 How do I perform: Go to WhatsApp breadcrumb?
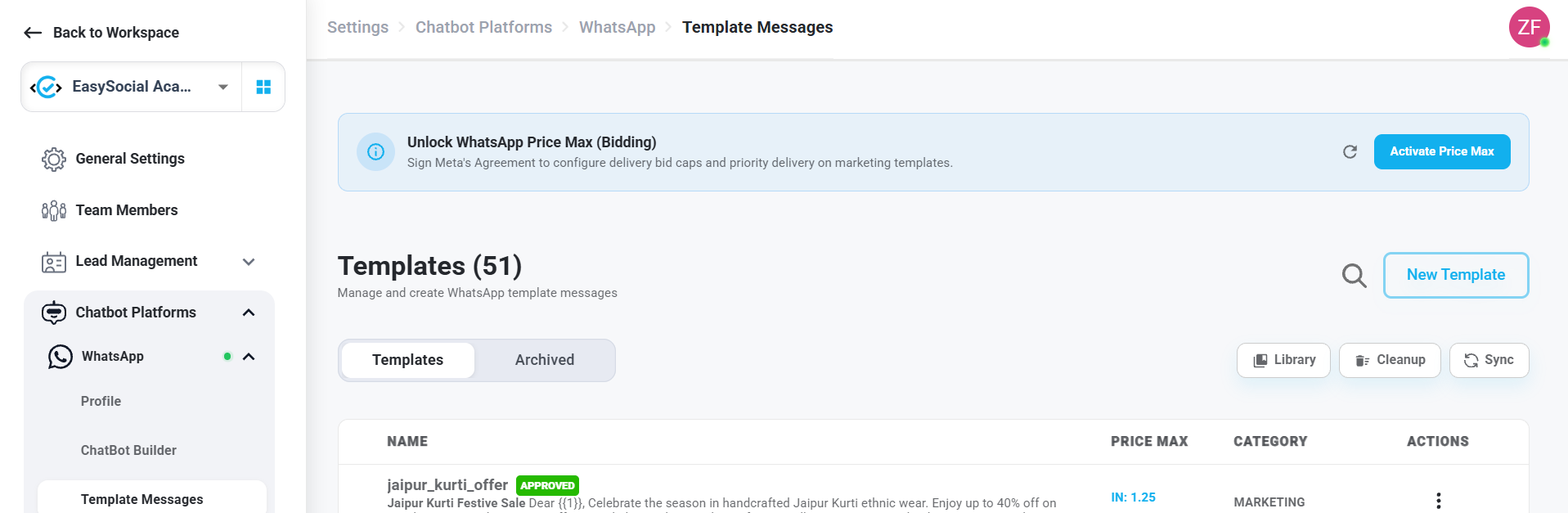coord(618,27)
